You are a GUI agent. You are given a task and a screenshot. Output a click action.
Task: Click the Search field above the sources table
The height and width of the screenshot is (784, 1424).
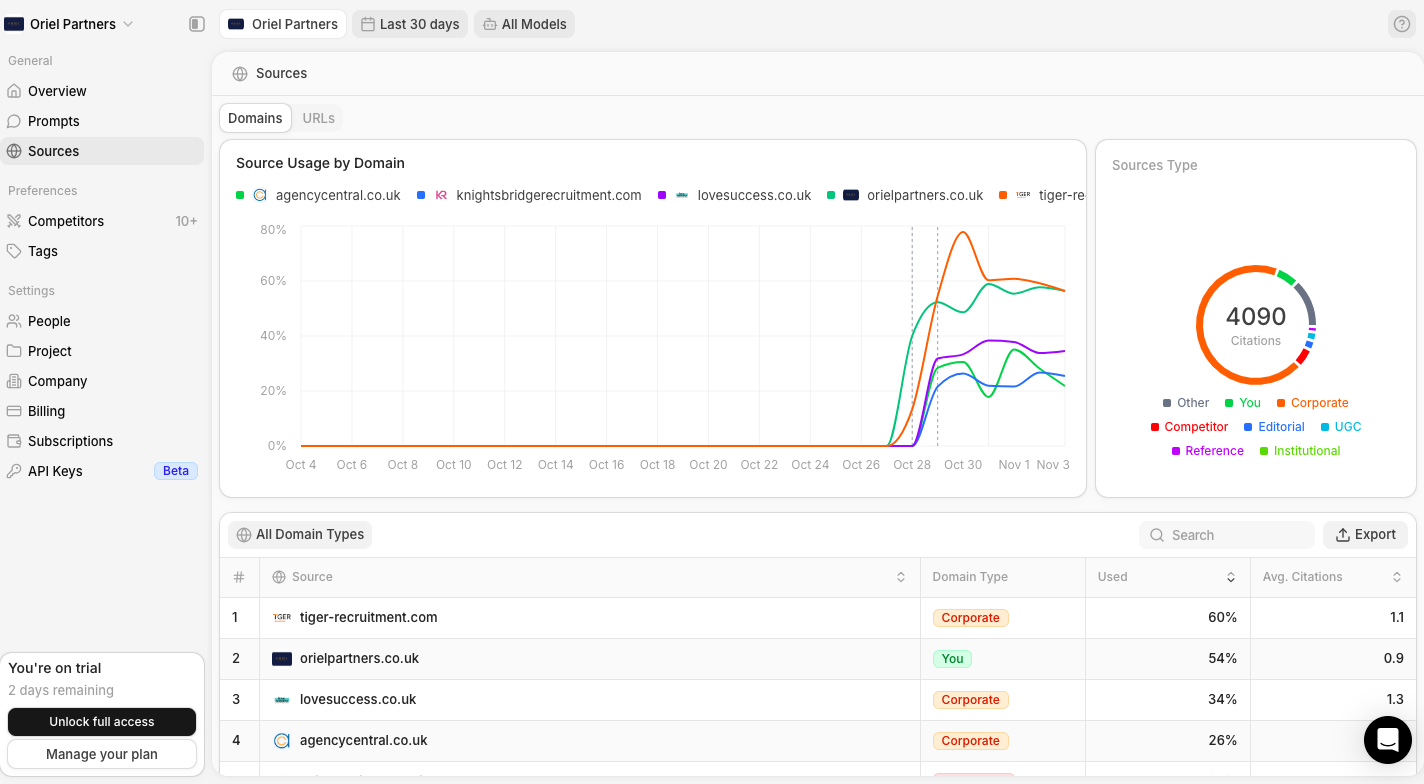point(1226,534)
